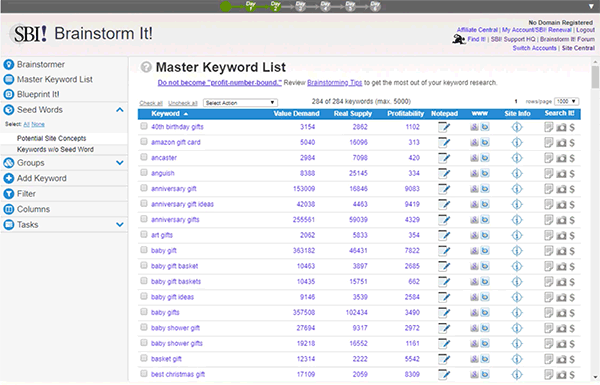
Task: Click Day 3 progress step marker
Action: click(300, 6)
